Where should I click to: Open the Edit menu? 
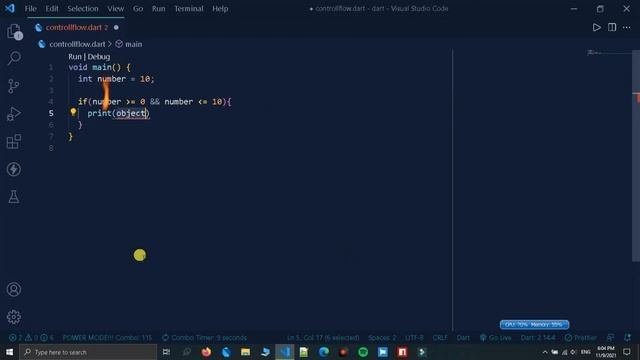tap(52, 9)
